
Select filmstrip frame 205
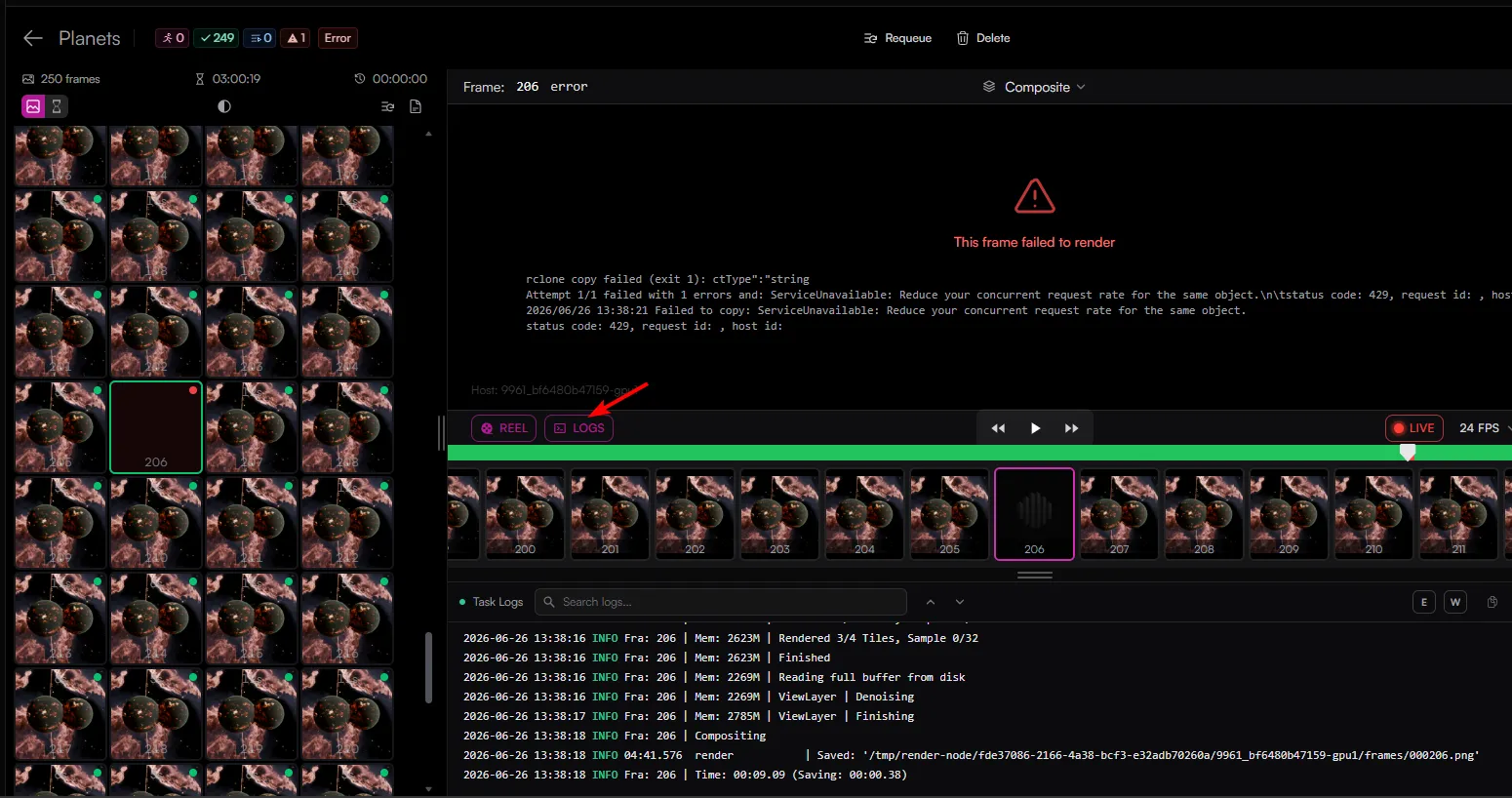[x=949, y=514]
